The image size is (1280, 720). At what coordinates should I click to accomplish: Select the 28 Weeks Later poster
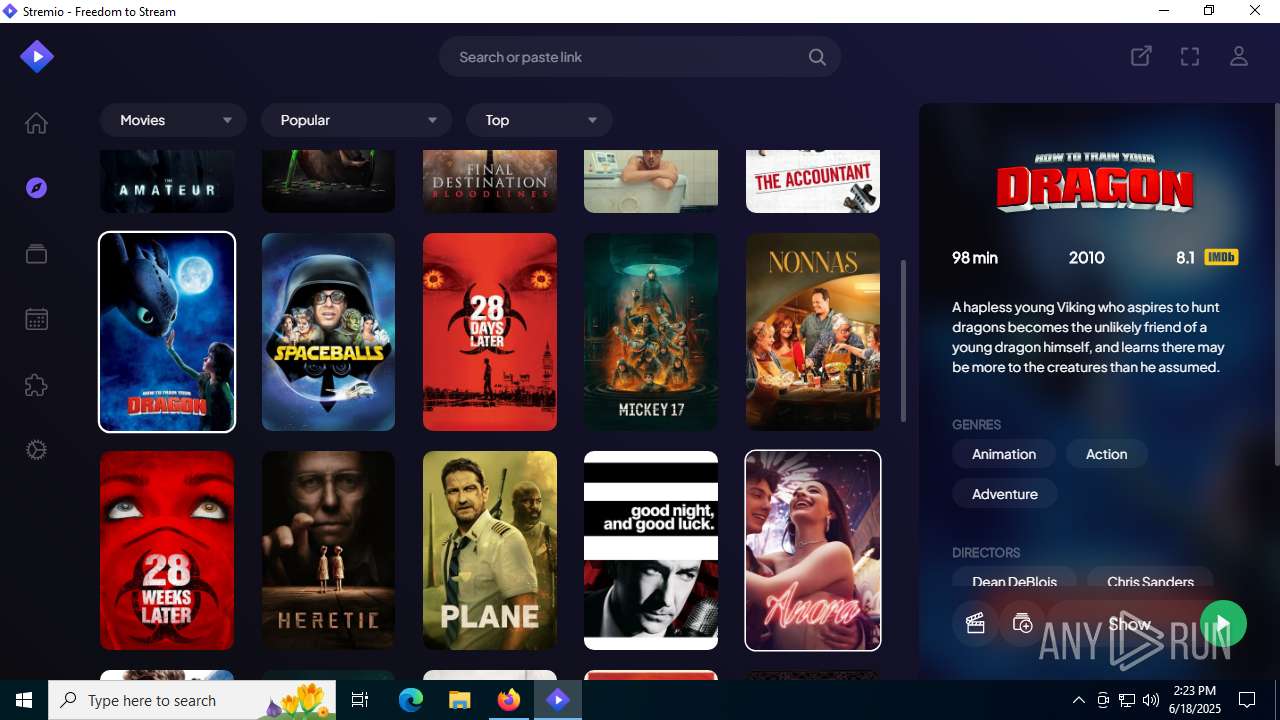coord(167,550)
